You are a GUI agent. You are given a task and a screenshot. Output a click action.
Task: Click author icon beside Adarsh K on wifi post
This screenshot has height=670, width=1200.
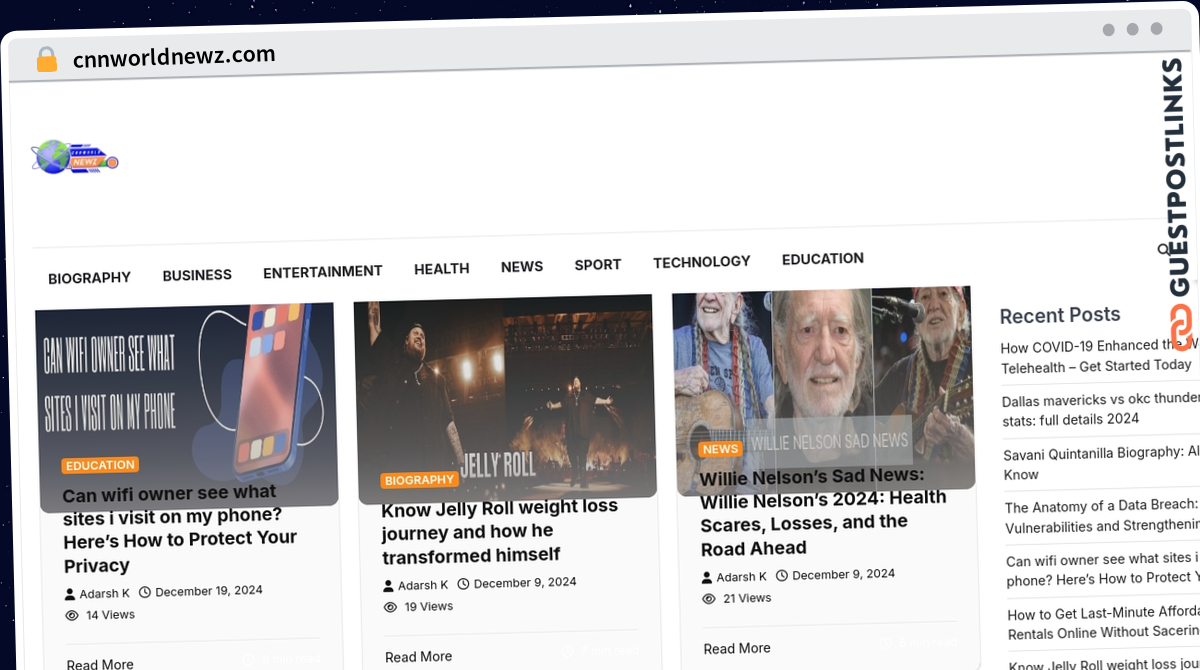(x=70, y=594)
